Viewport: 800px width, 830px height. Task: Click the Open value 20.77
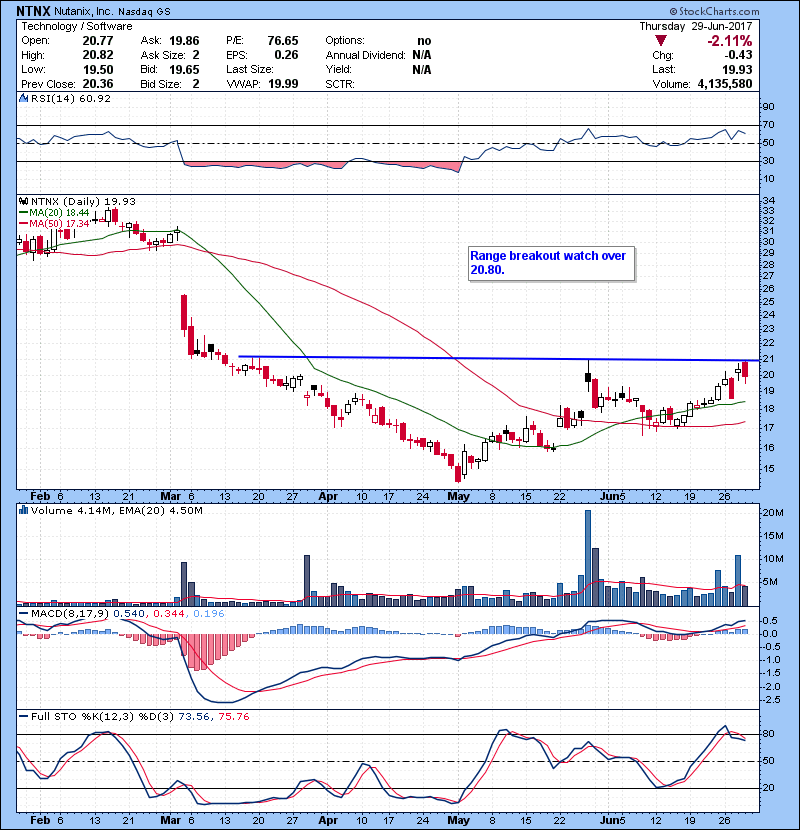click(98, 41)
